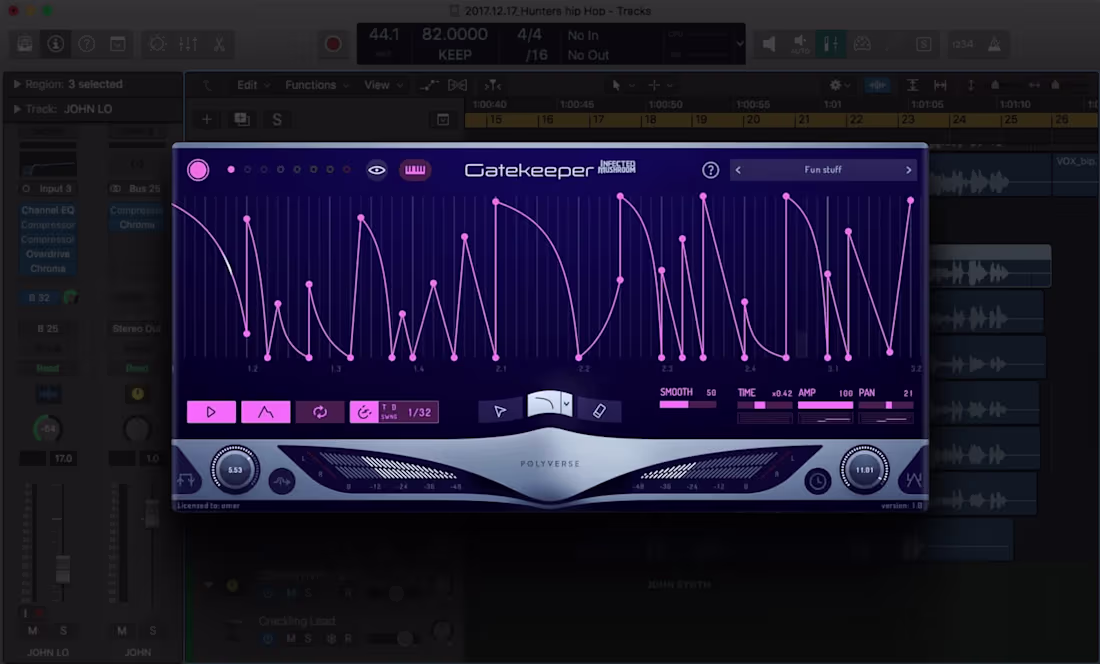The width and height of the screenshot is (1100, 664).
Task: Click the clock icon beside output knob
Action: coord(817,482)
